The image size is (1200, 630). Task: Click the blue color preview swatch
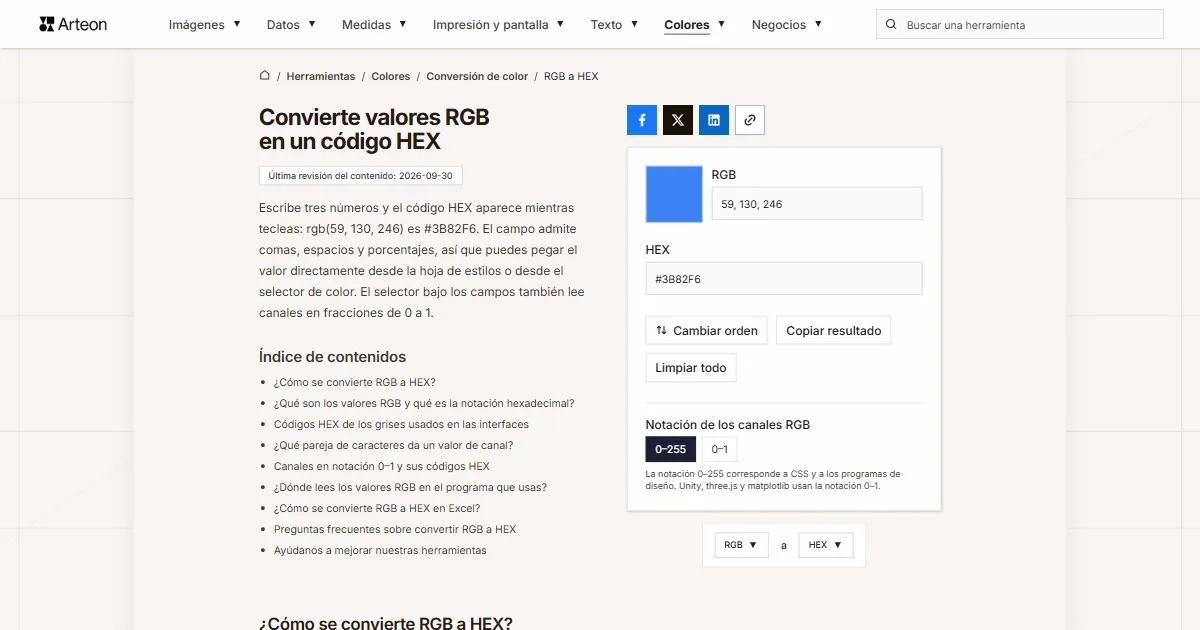[x=674, y=194]
